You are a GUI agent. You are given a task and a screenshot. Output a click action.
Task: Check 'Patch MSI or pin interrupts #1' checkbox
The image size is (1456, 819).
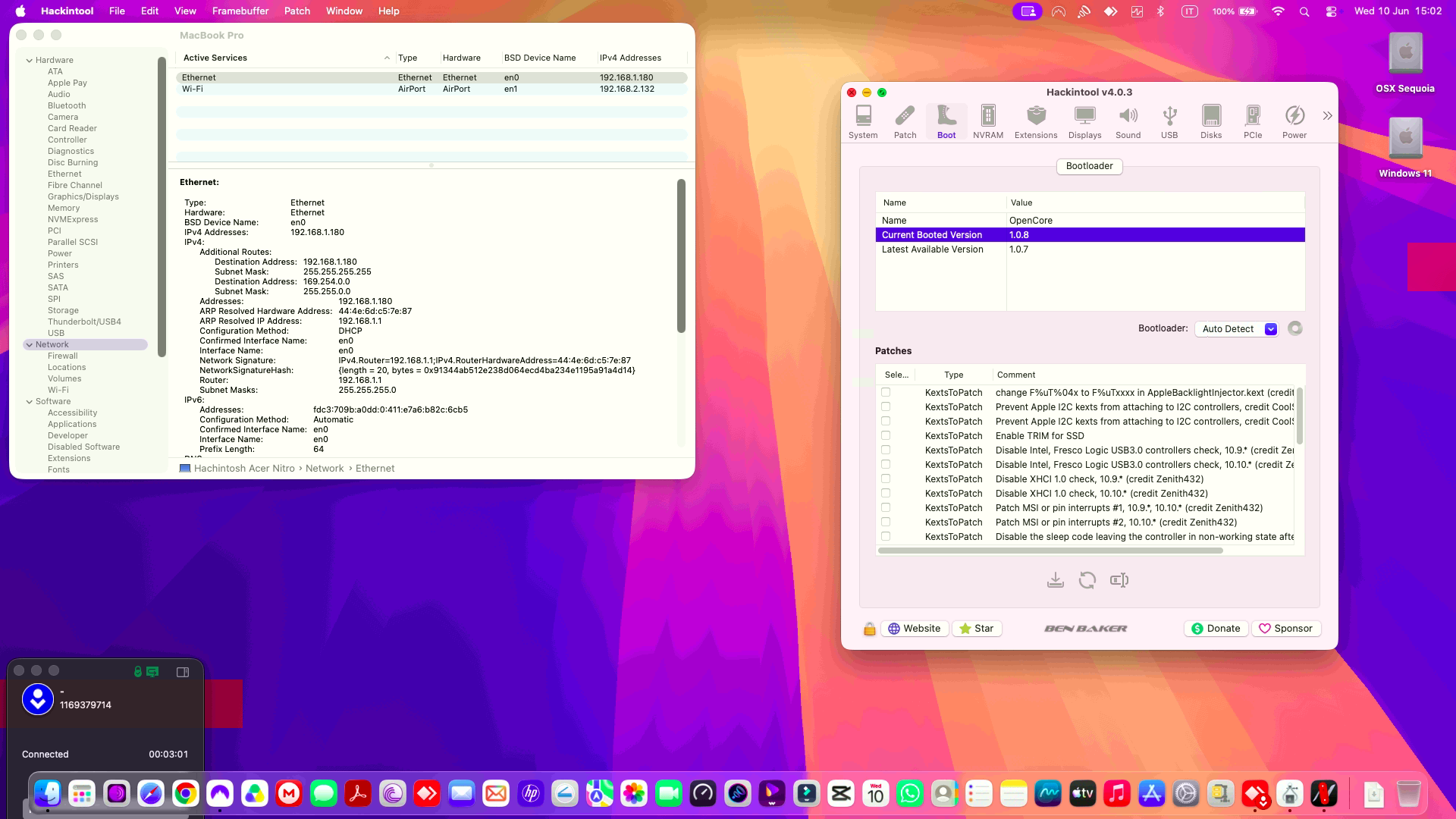tap(886, 507)
